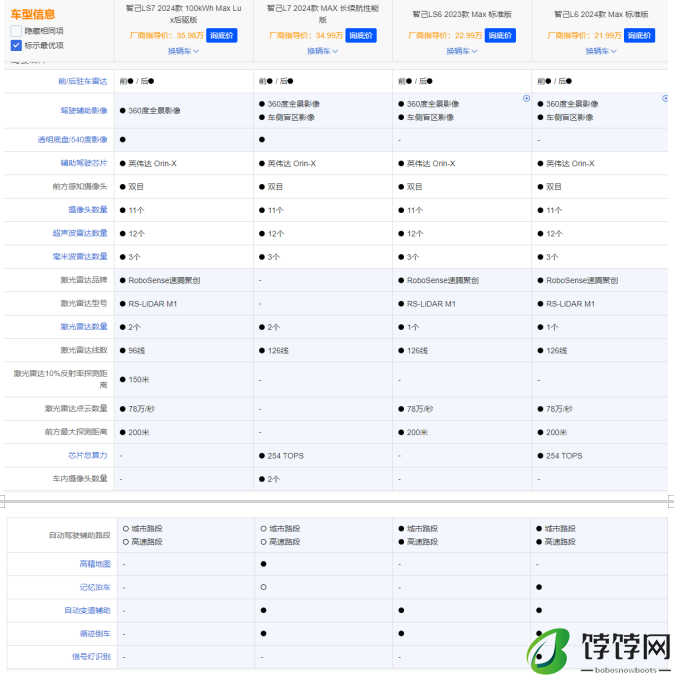
Task: Select the 智己LS6 2023款 Max 标准版 title
Action: 462,14
